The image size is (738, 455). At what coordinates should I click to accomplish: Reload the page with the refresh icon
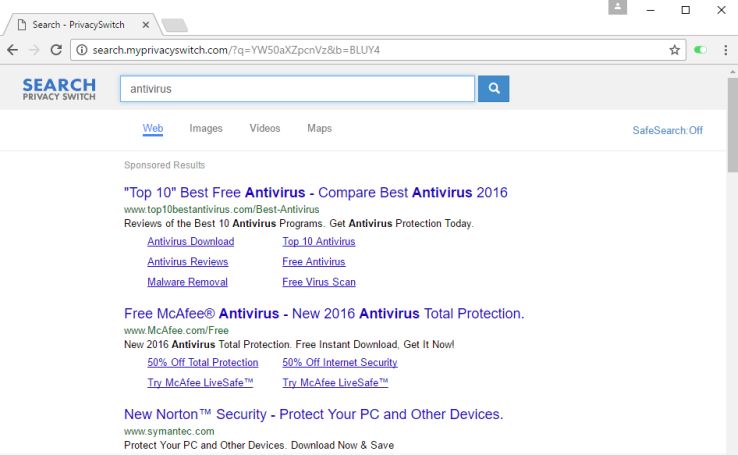[x=56, y=49]
